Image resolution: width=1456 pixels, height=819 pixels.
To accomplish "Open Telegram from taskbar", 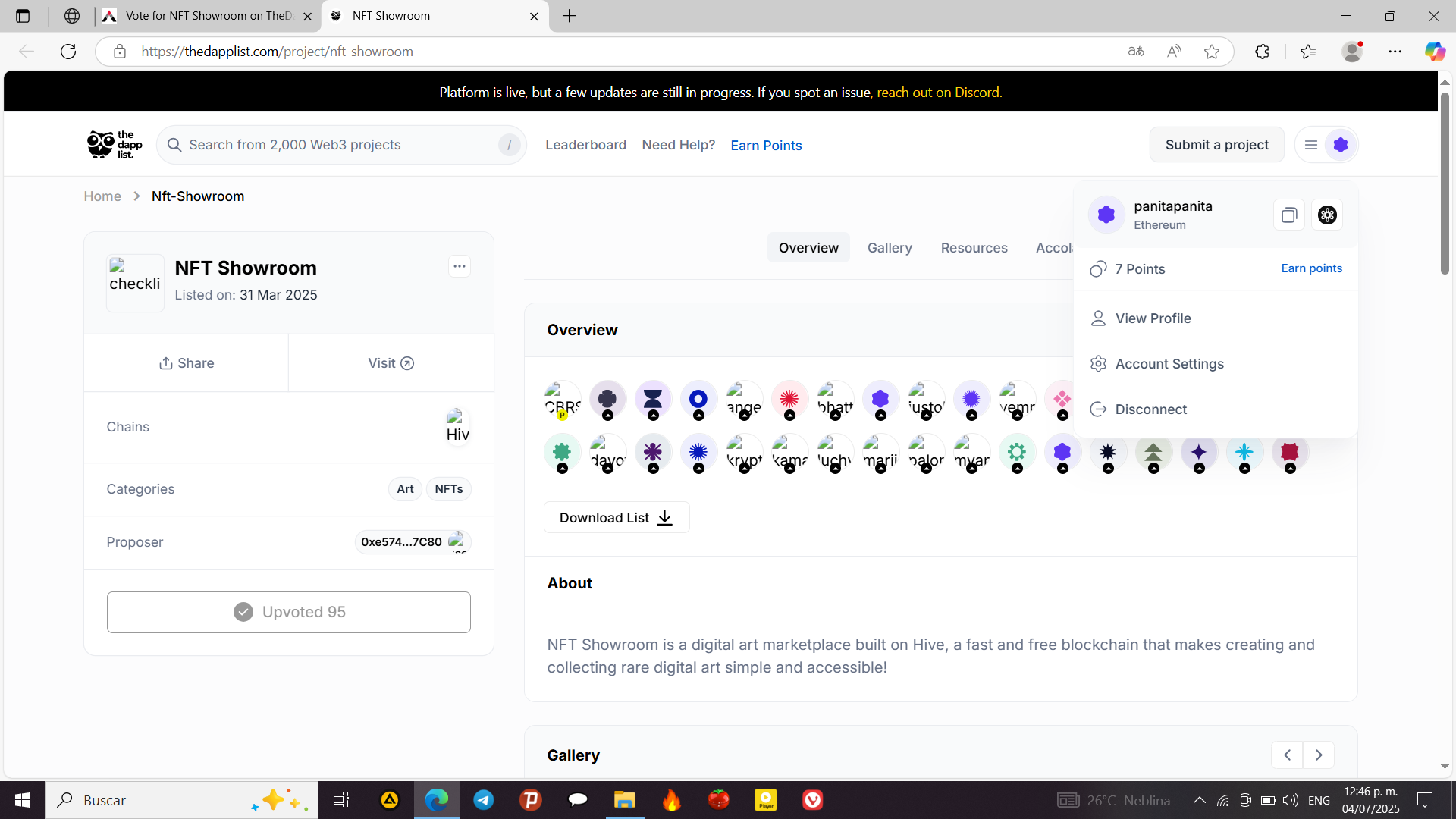I will click(x=484, y=800).
